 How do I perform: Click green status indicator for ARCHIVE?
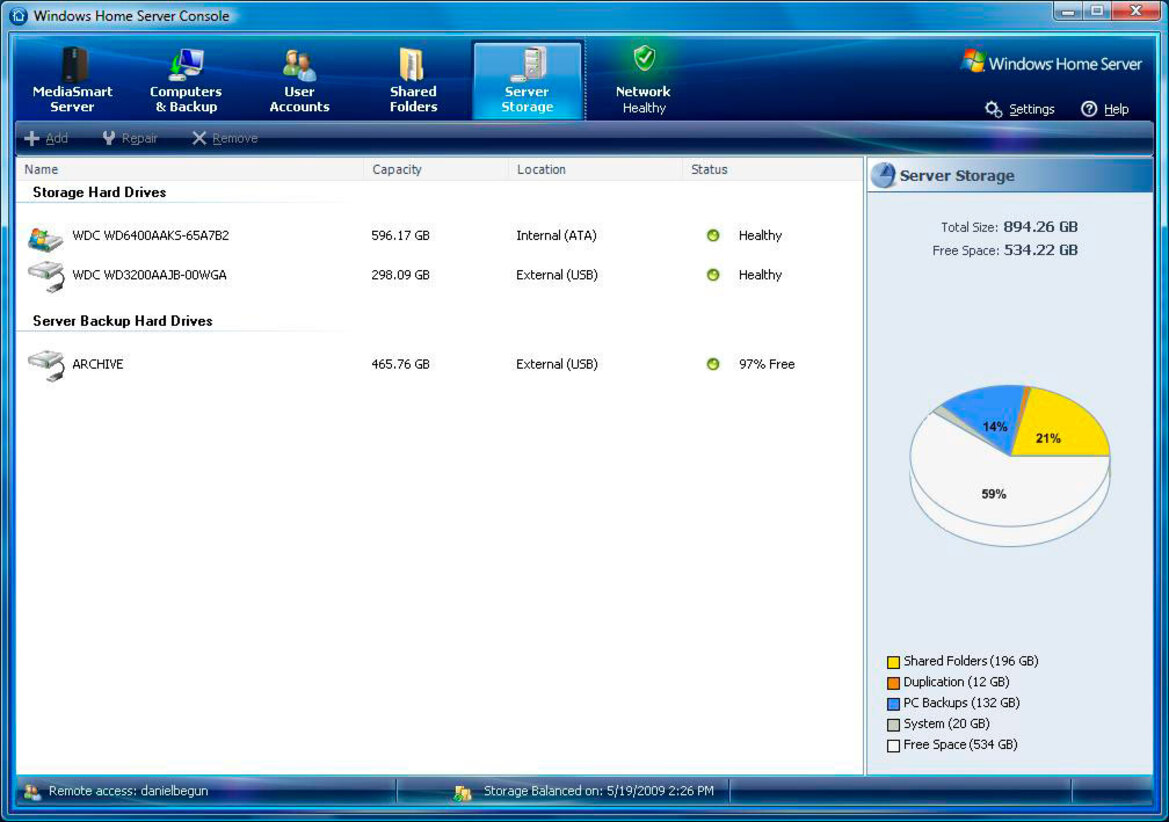click(713, 364)
